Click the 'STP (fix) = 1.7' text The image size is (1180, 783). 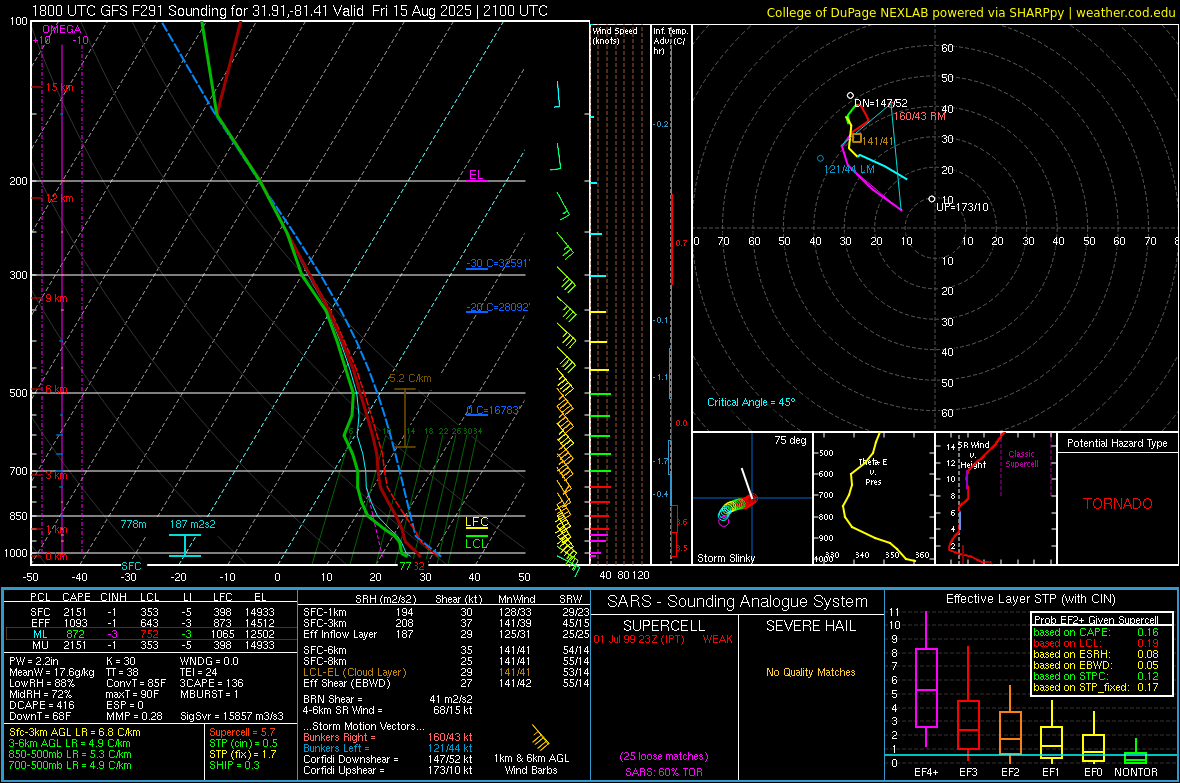[x=243, y=754]
